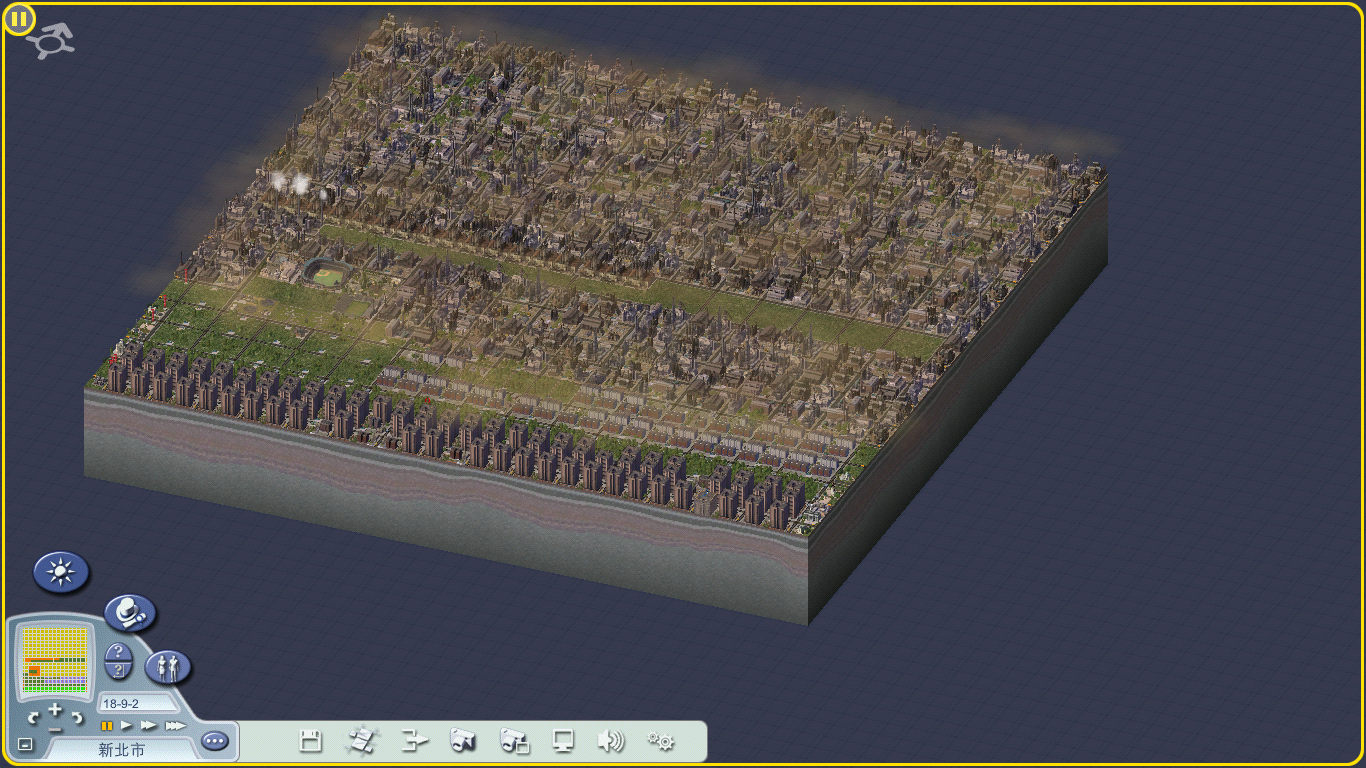
Task: Open My Sim Mode people button
Action: [x=169, y=667]
